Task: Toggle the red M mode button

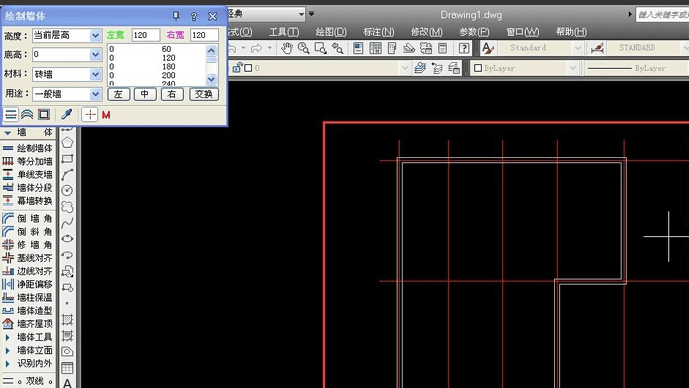Action: click(x=106, y=115)
